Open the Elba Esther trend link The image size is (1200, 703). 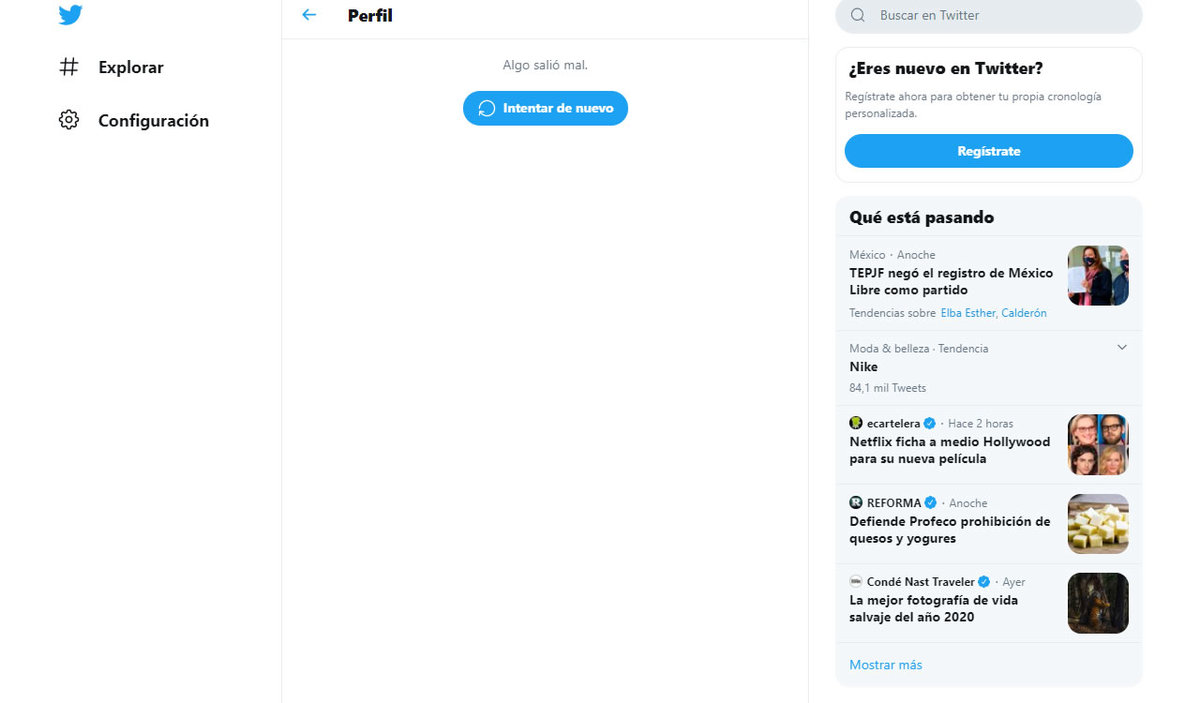pos(968,313)
